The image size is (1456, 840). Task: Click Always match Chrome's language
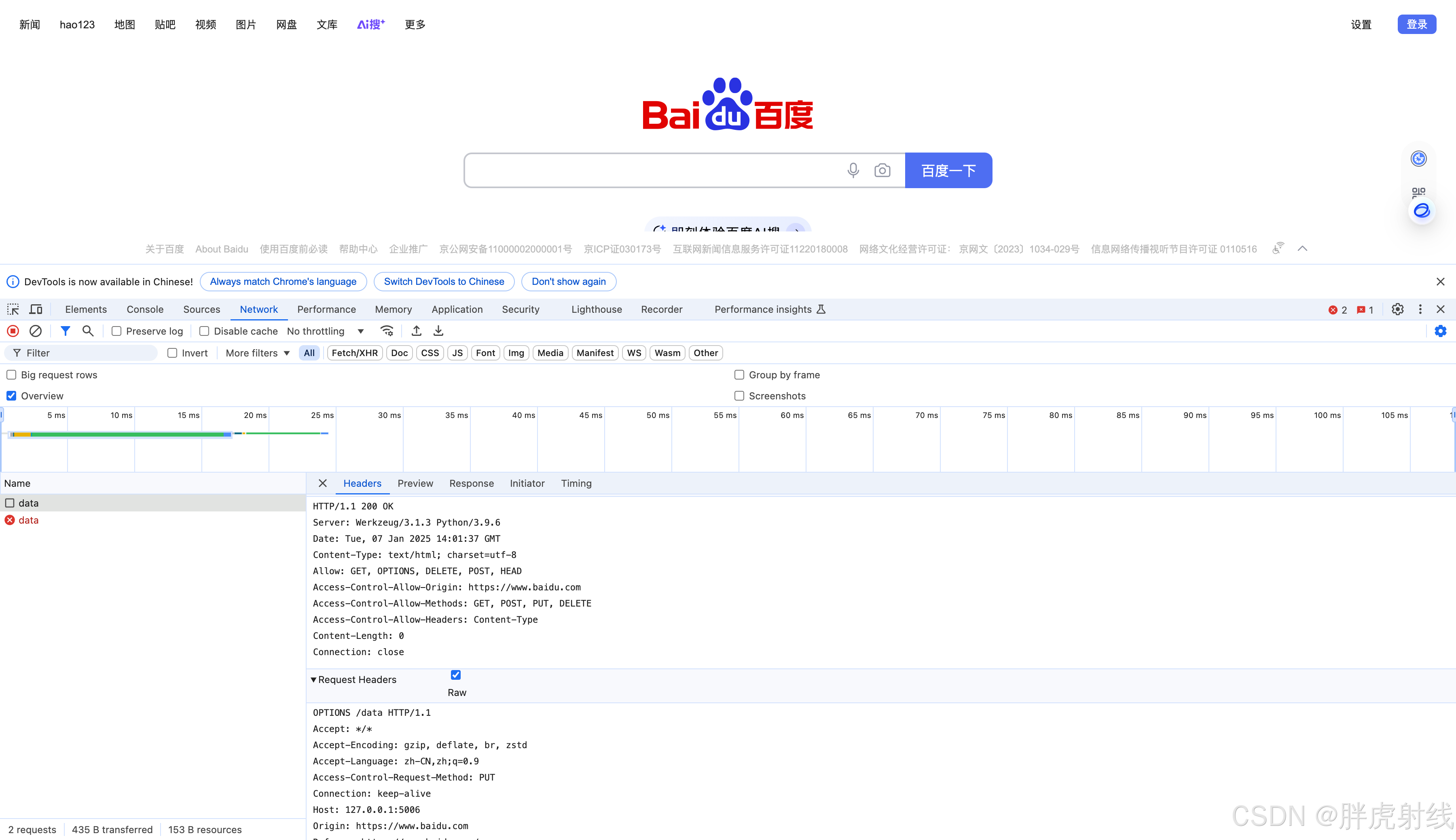(x=283, y=282)
